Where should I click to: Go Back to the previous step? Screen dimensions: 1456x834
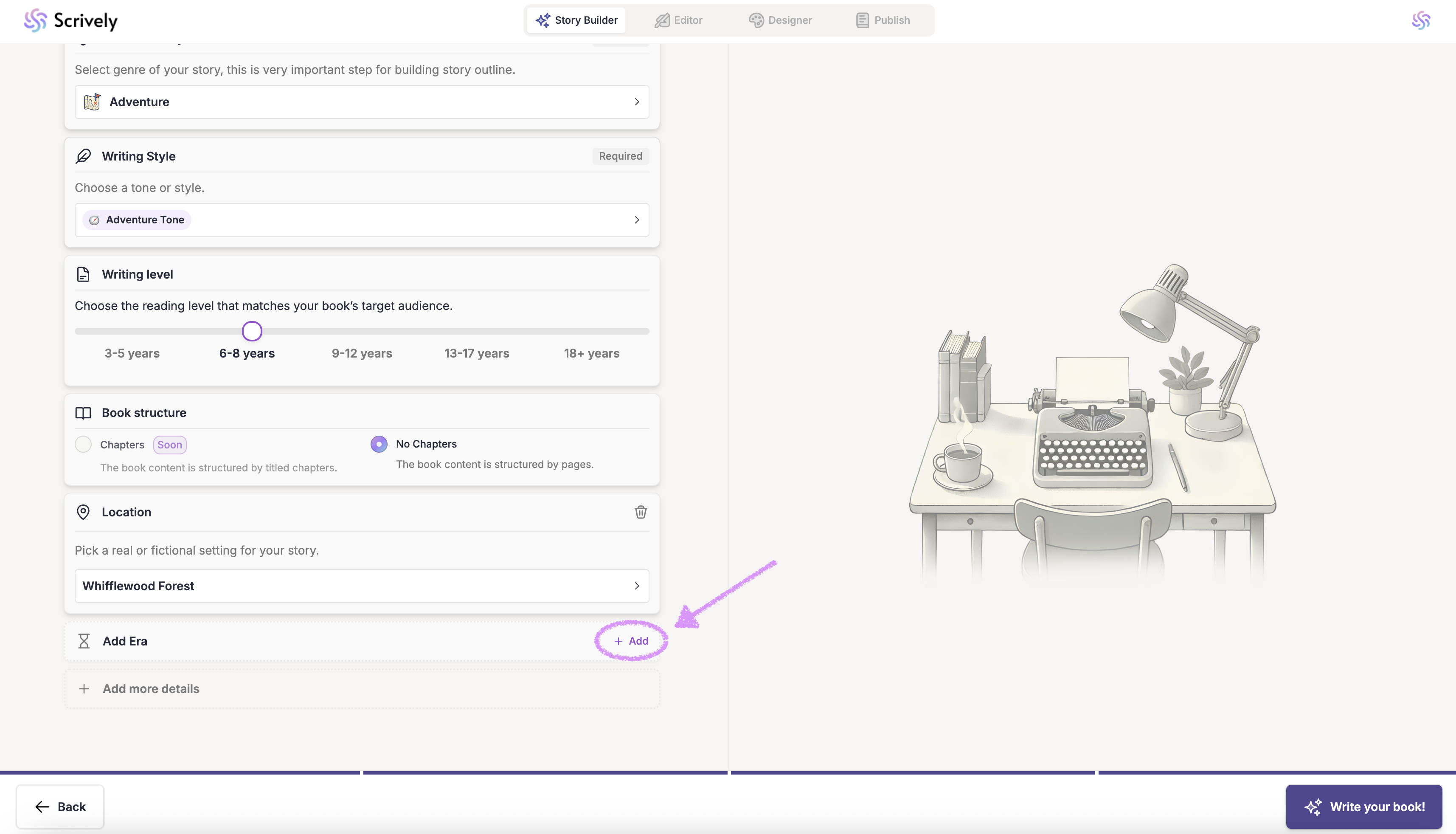(60, 806)
